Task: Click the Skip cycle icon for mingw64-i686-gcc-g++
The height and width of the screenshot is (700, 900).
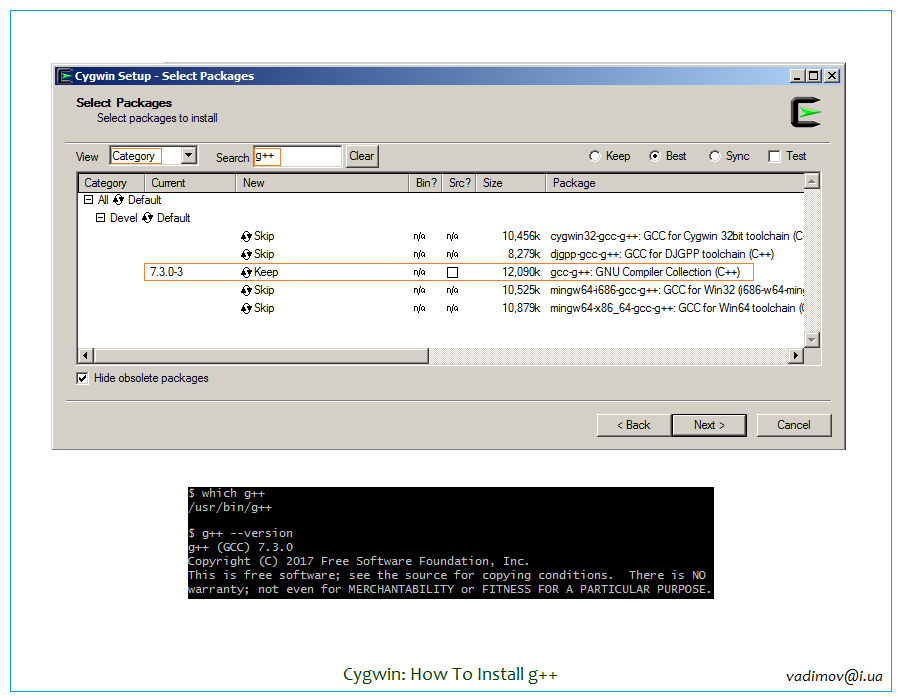Action: tap(246, 290)
